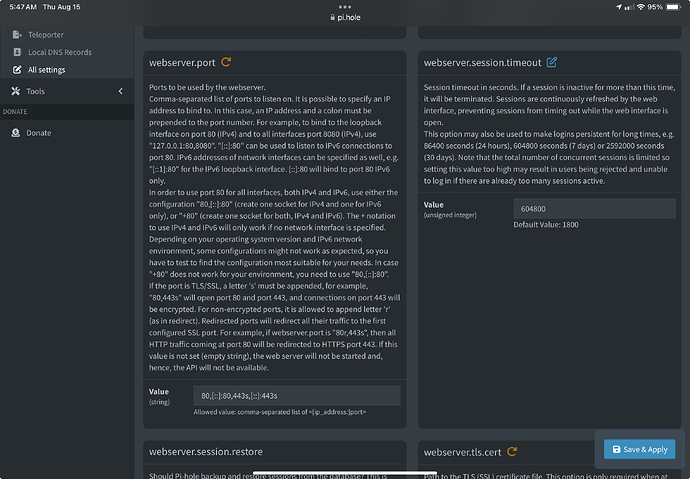Go to Local DNS Records
The image size is (690, 479).
(59, 52)
